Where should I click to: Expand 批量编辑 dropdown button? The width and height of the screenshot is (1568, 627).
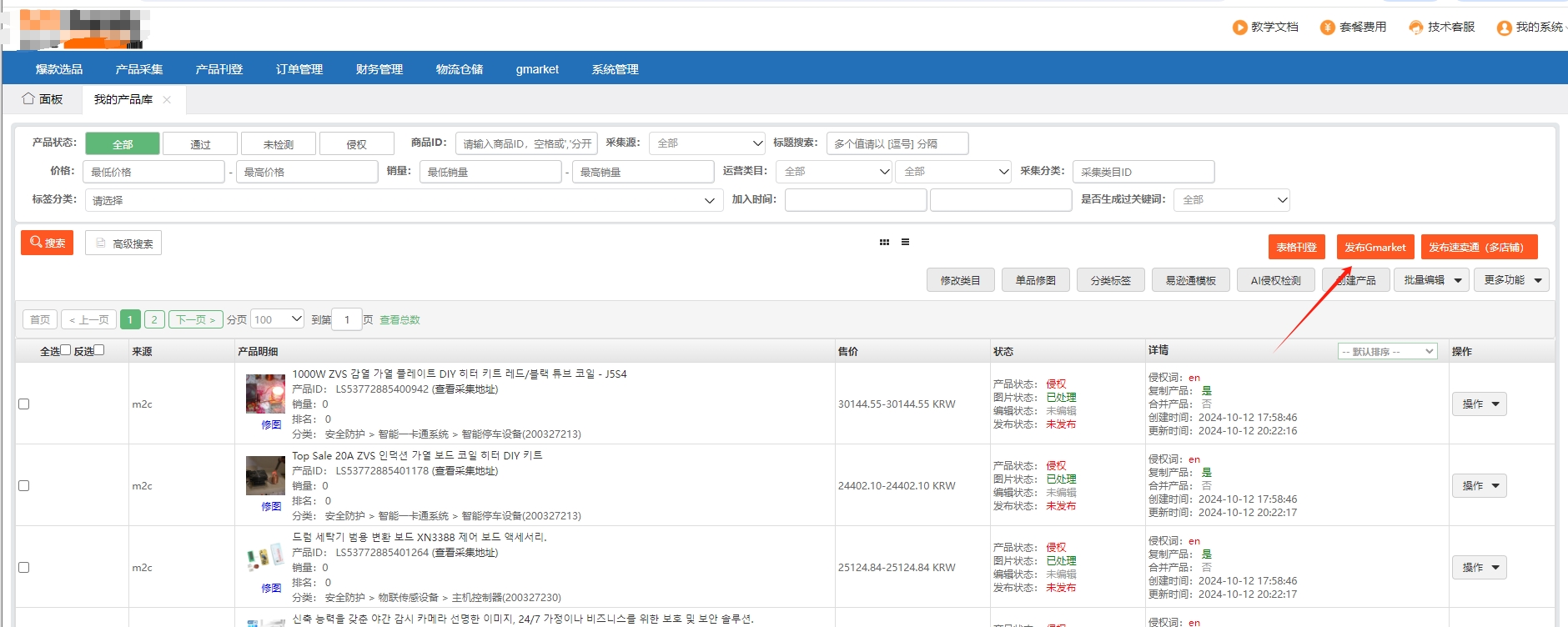pyautogui.click(x=1431, y=280)
